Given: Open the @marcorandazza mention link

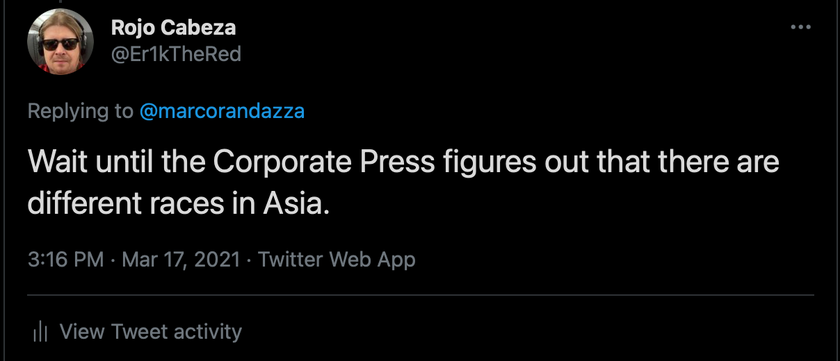Looking at the screenshot, I should point(222,111).
